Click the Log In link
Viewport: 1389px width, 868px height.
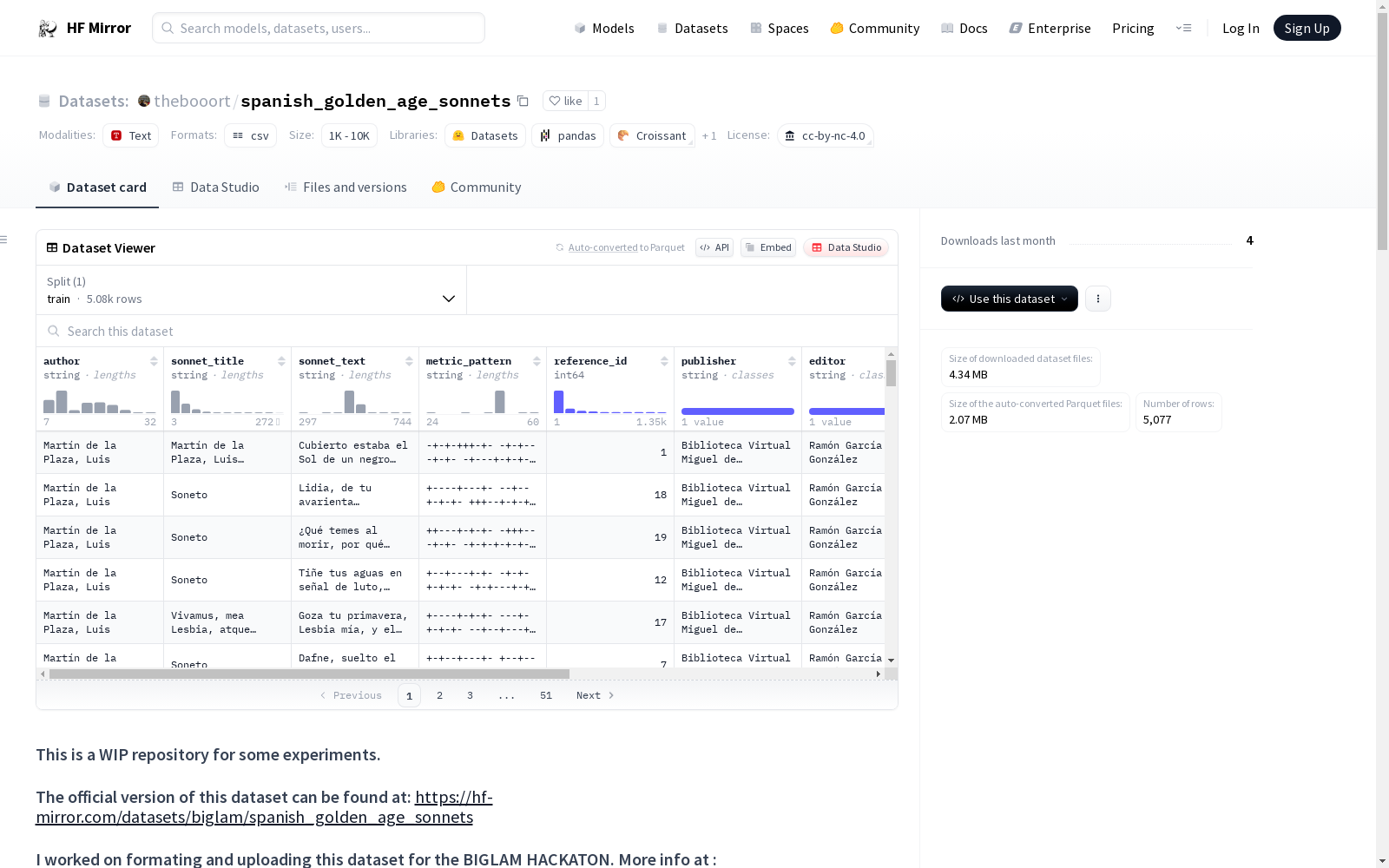click(1241, 29)
